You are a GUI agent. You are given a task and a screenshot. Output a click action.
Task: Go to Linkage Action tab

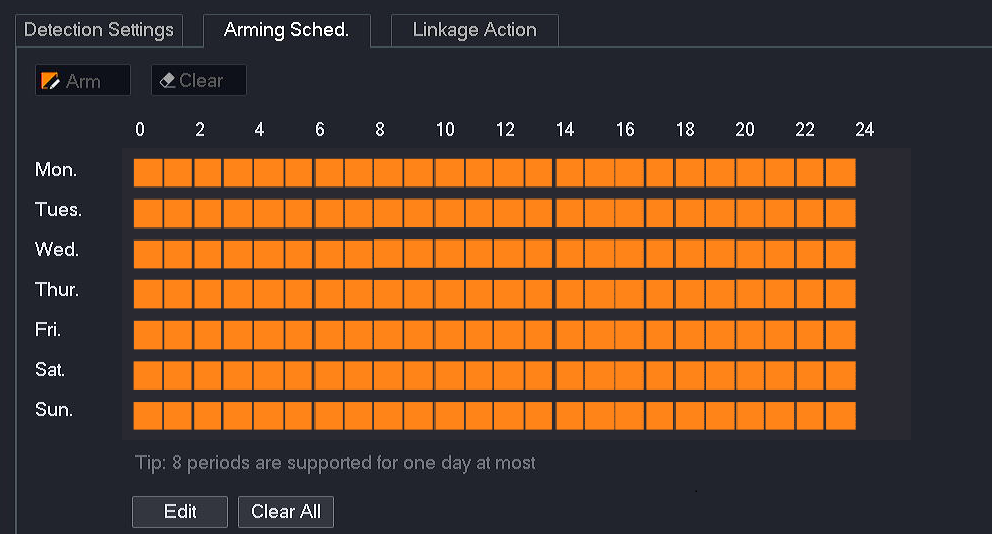click(x=474, y=30)
